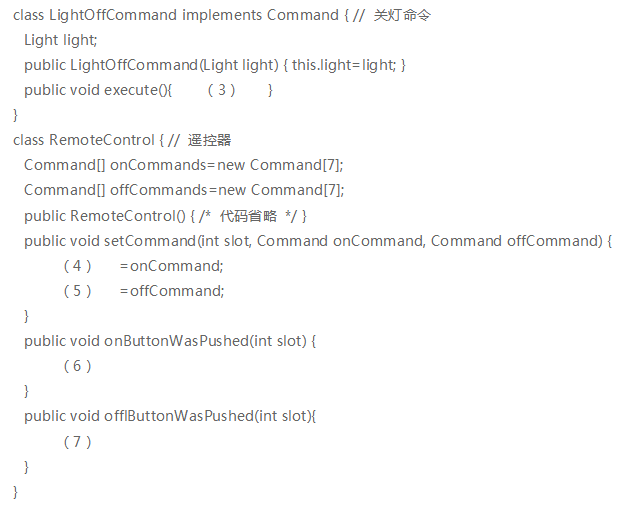Click the blank placeholder numbered (4)
Image resolution: width=638 pixels, height=508 pixels.
coord(77,266)
